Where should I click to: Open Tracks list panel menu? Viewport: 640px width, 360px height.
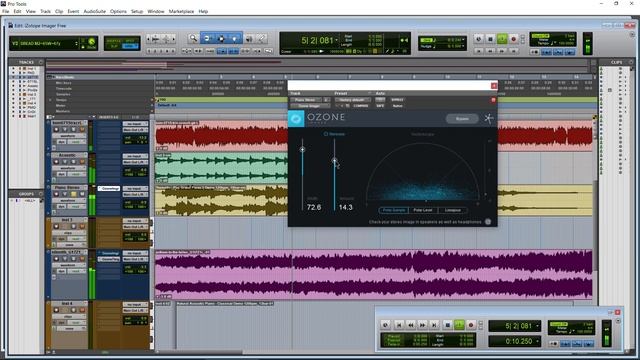coord(41,62)
